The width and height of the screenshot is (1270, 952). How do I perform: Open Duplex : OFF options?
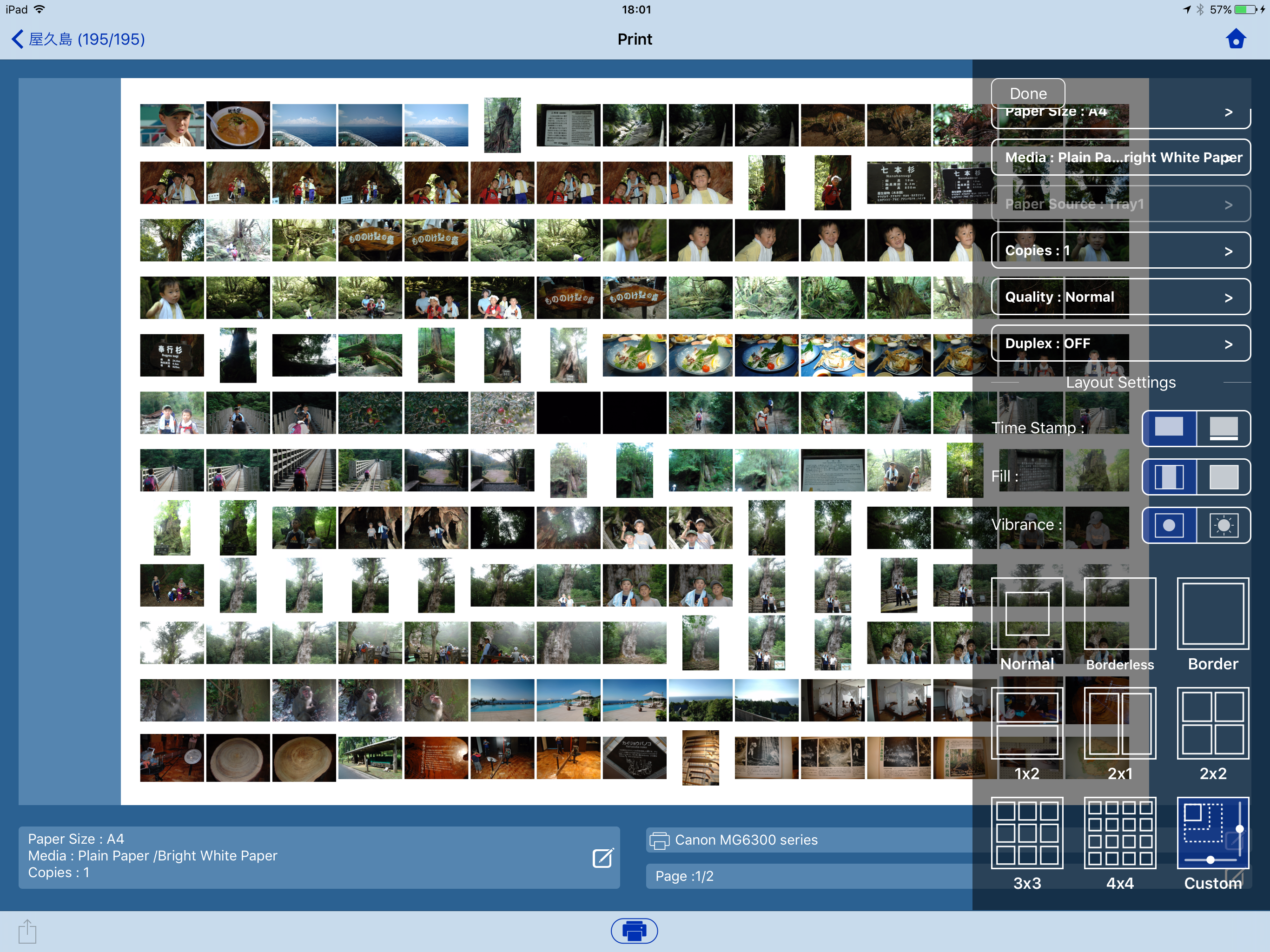tap(1121, 344)
